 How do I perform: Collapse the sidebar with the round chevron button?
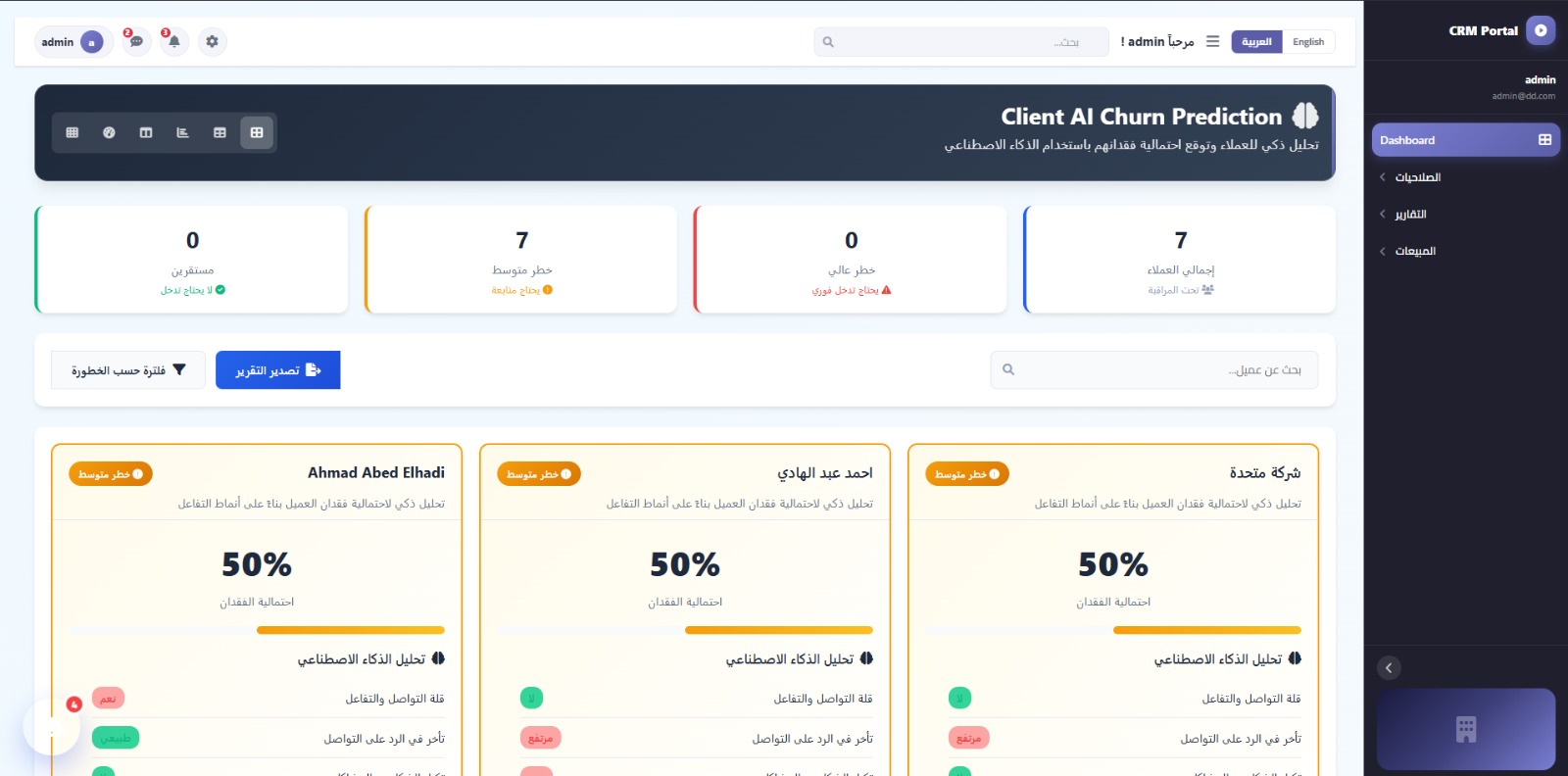tap(1389, 668)
